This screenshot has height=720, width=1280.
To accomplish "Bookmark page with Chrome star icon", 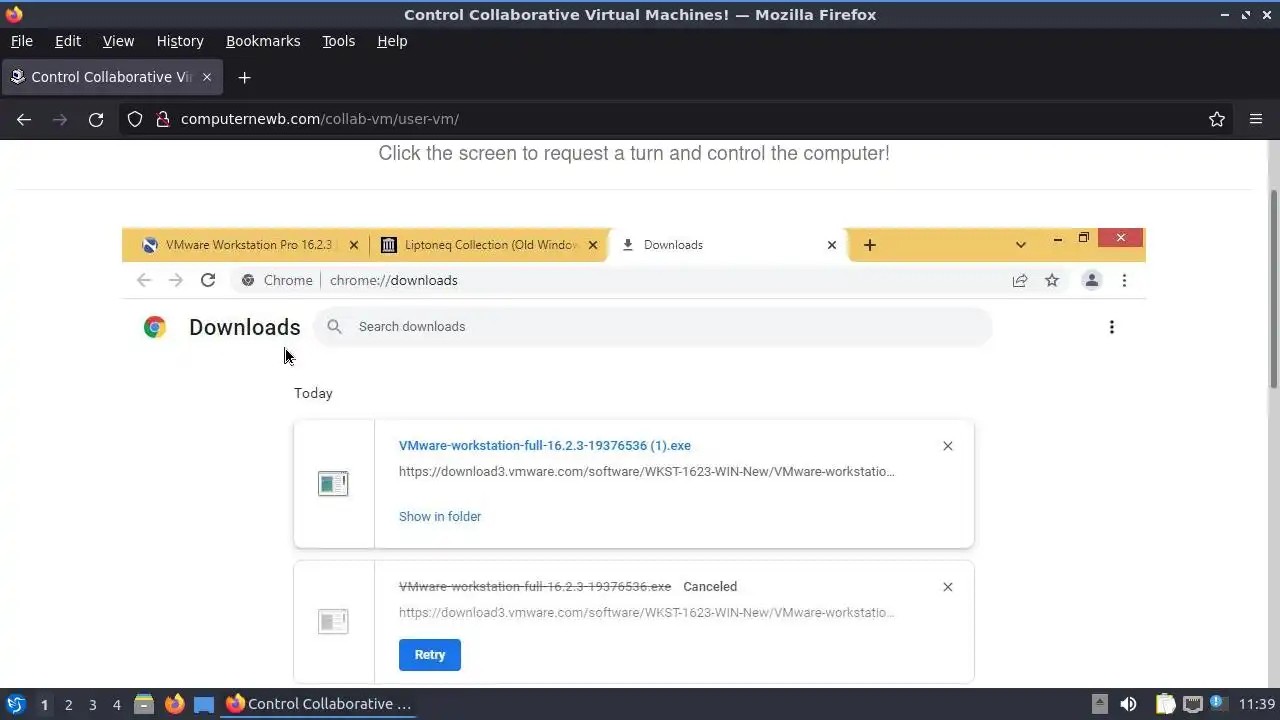I will [1052, 281].
